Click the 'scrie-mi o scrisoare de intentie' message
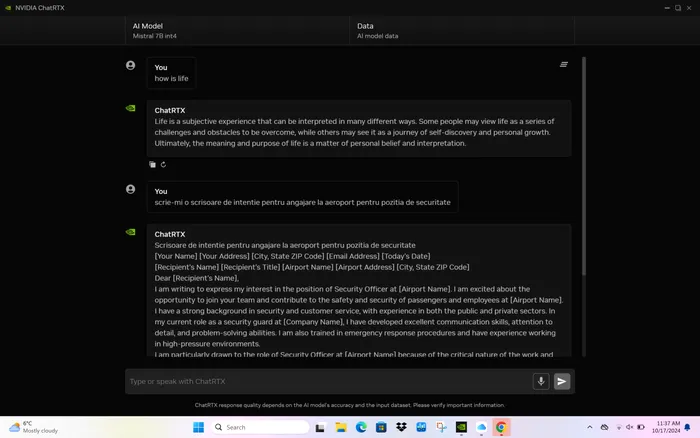 point(302,202)
